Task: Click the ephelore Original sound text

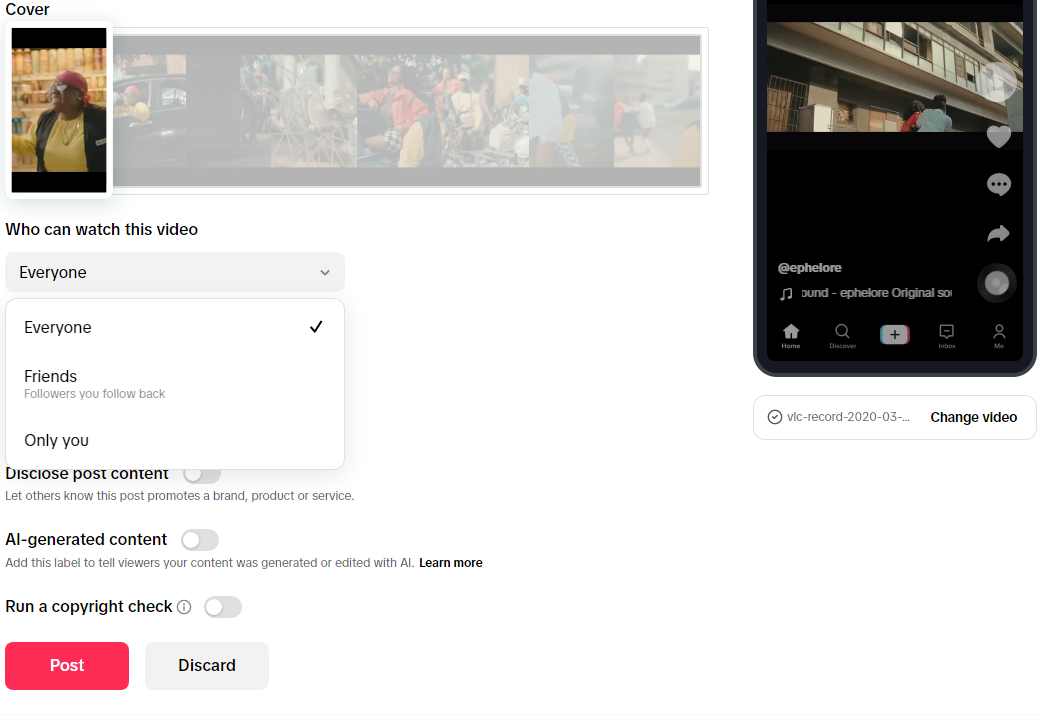Action: pyautogui.click(x=876, y=293)
